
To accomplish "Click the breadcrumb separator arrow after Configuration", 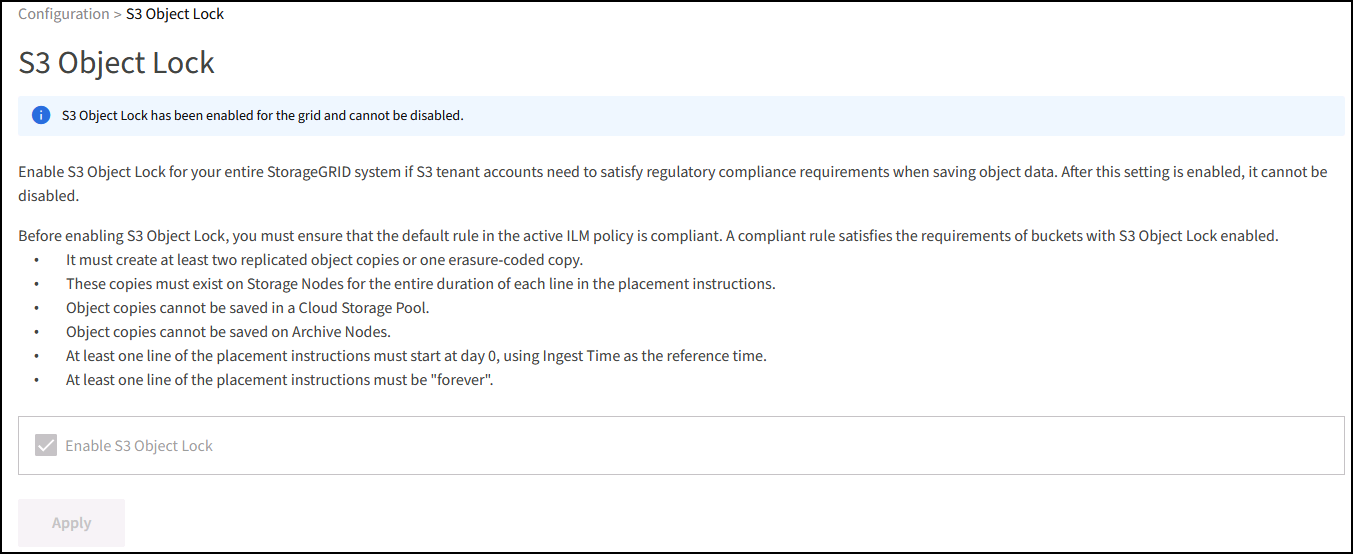I will tap(118, 14).
